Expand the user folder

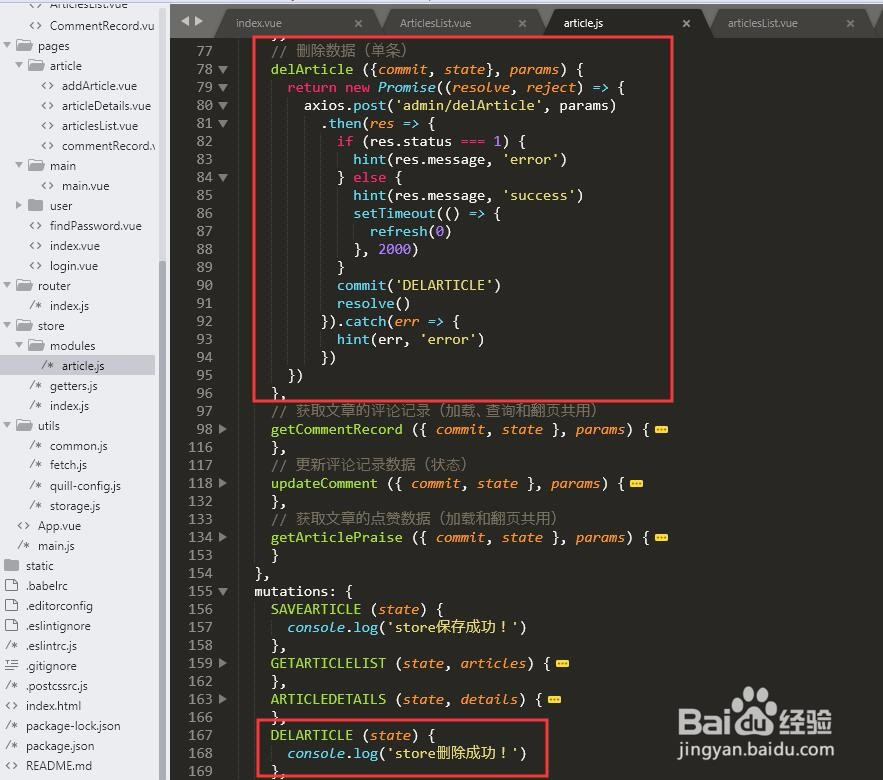[x=19, y=205]
